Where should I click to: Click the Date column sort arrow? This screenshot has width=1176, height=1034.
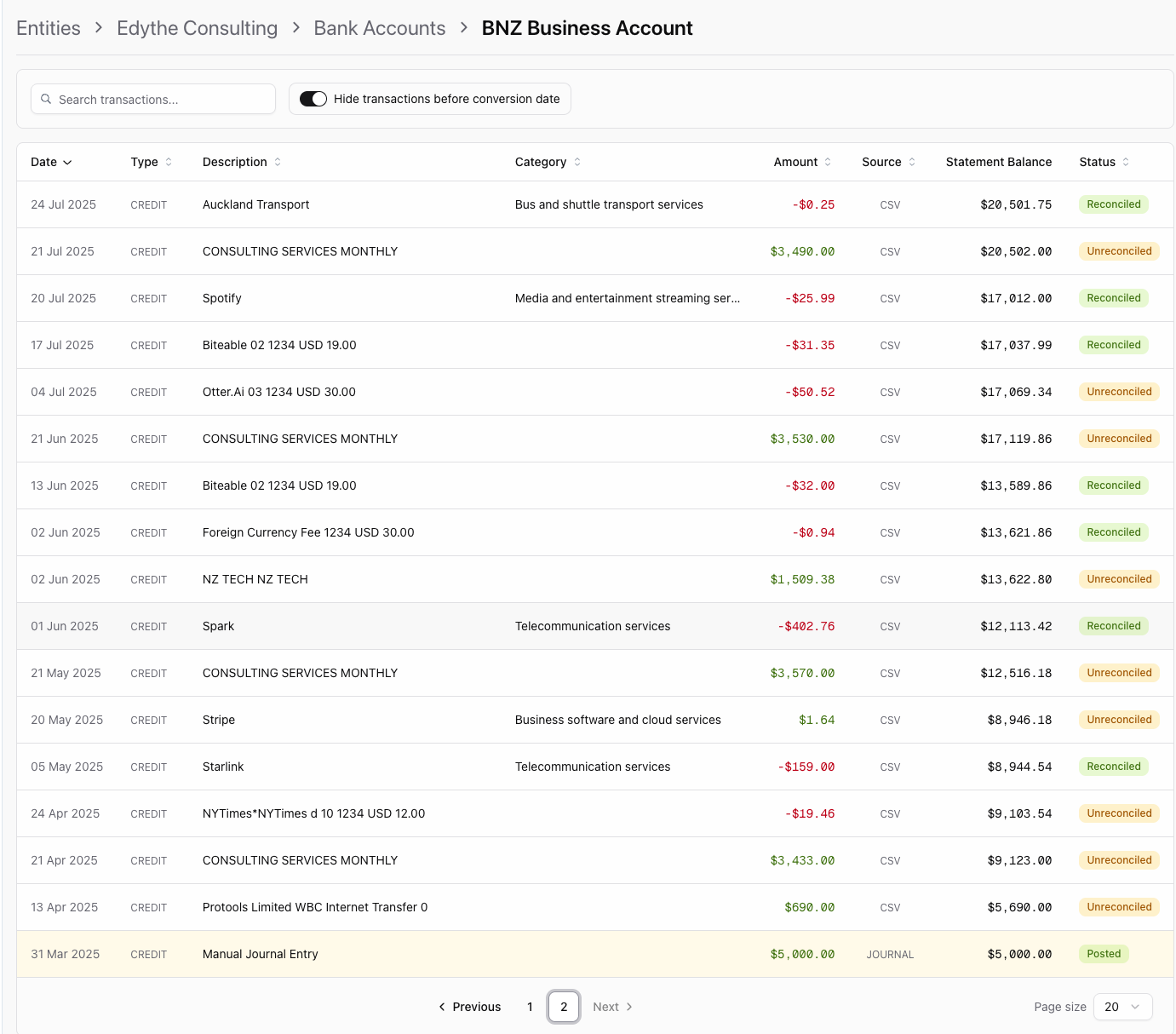coord(67,163)
